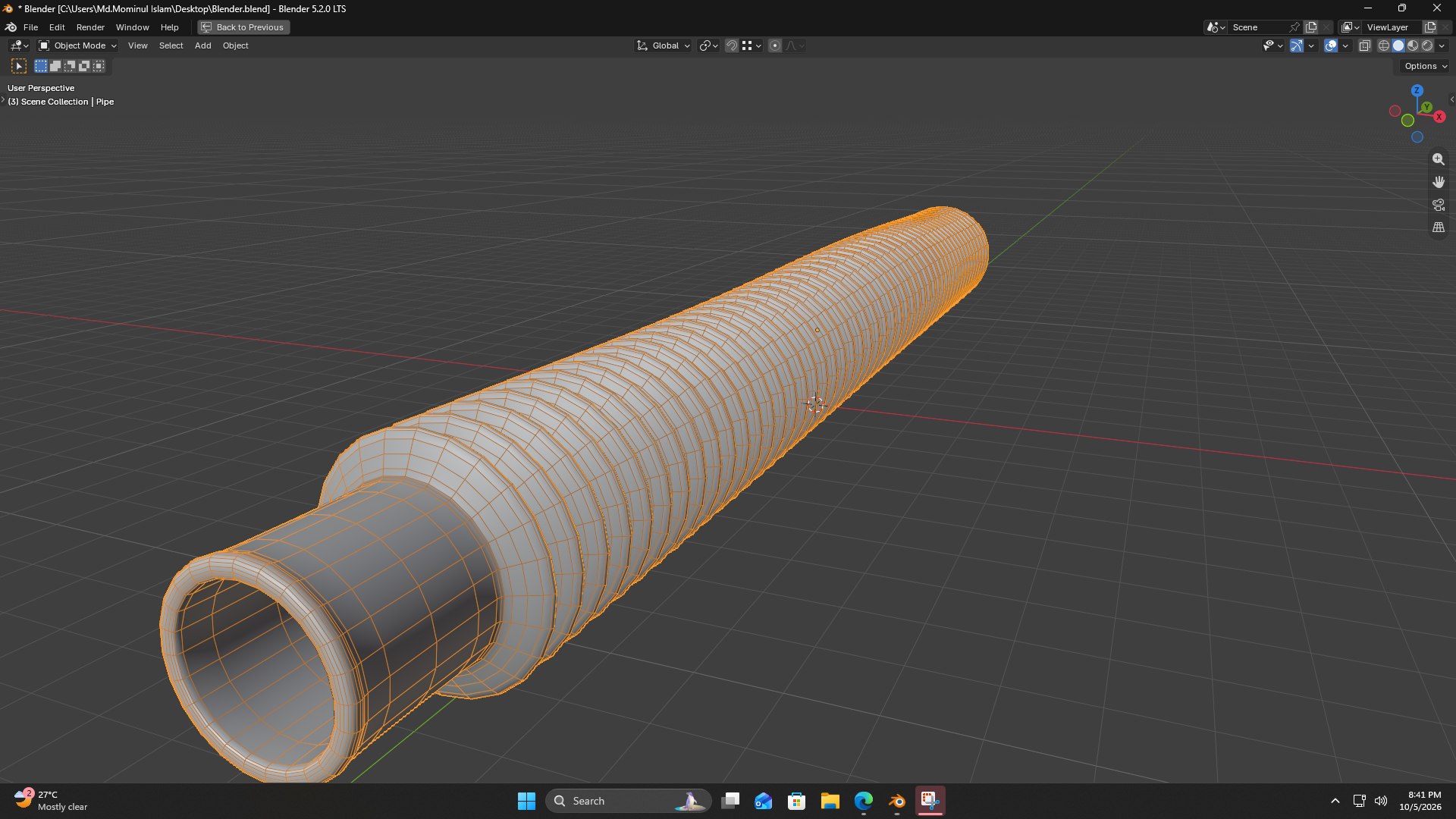This screenshot has height=819, width=1456.
Task: Expand the sidebar arrow at viewport edge
Action: tap(1451, 99)
